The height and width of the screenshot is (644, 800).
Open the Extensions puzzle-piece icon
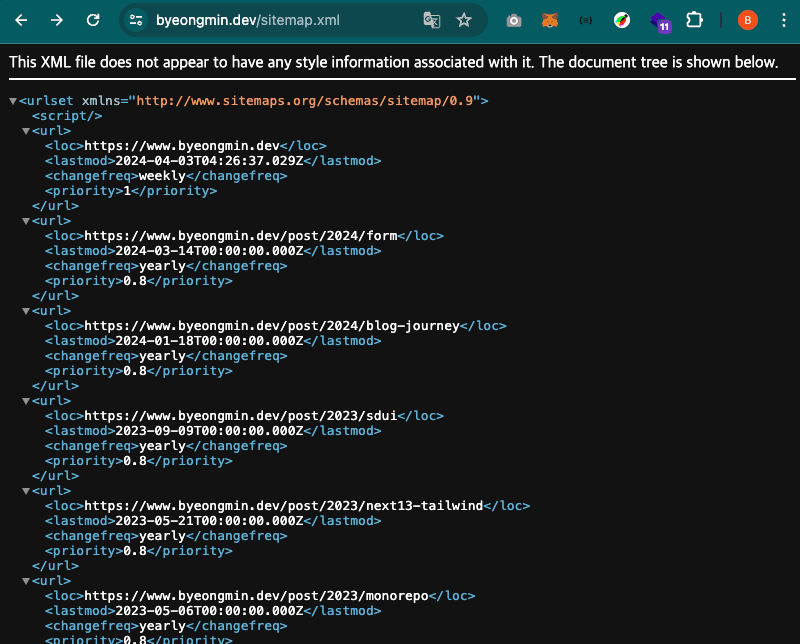point(695,20)
